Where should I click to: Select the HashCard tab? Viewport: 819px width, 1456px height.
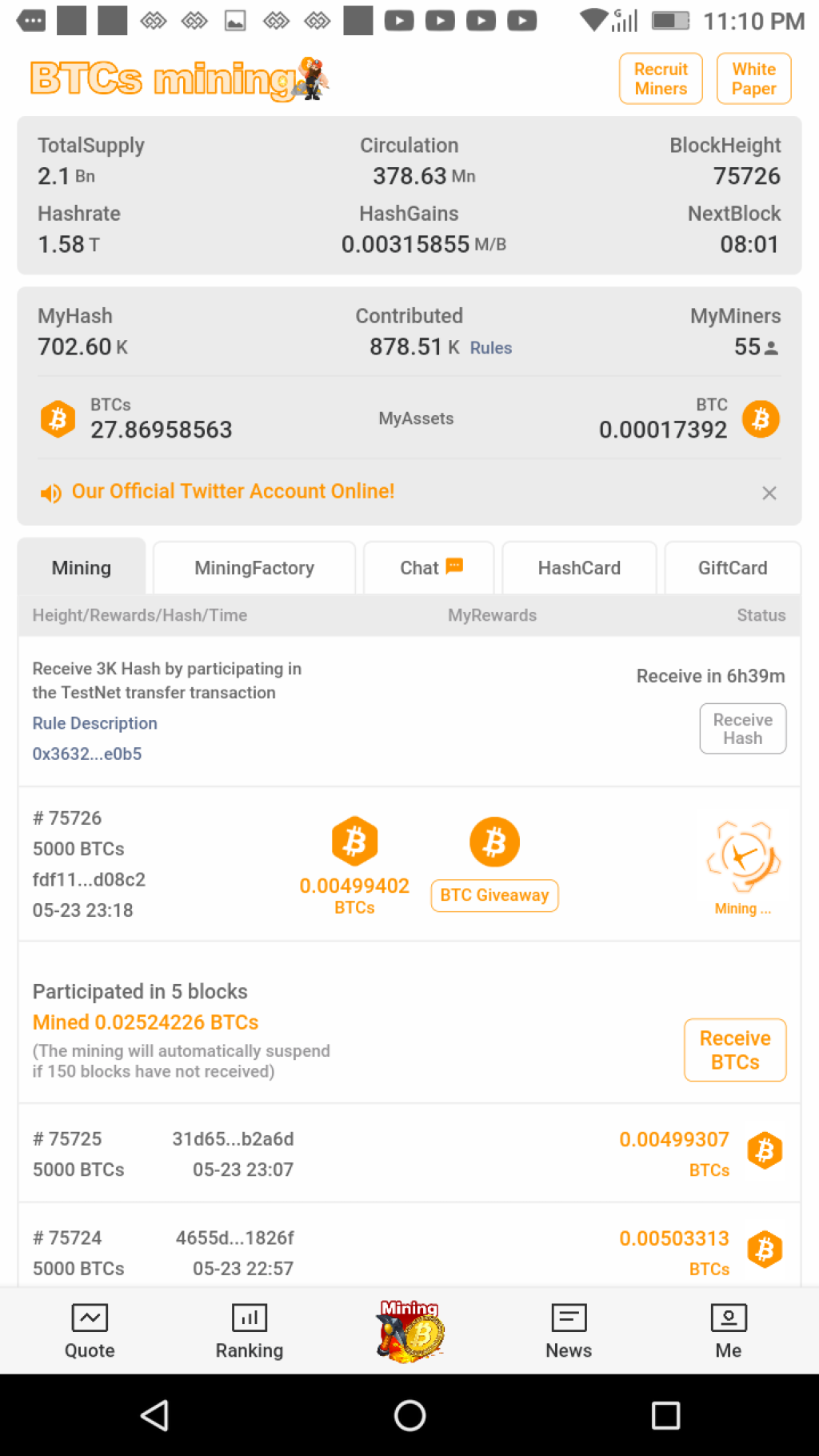coord(579,568)
